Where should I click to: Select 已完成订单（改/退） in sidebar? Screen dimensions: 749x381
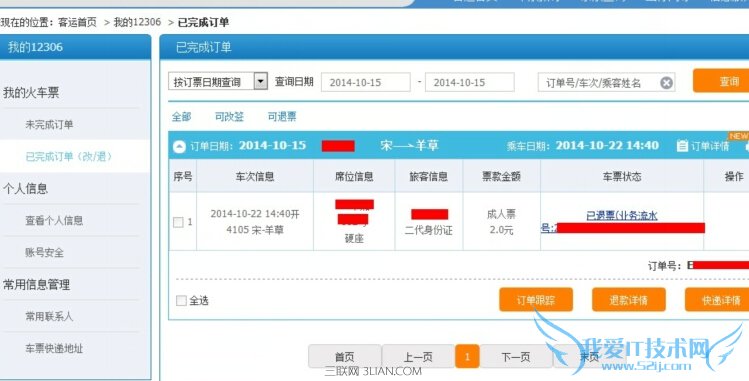[x=69, y=156]
